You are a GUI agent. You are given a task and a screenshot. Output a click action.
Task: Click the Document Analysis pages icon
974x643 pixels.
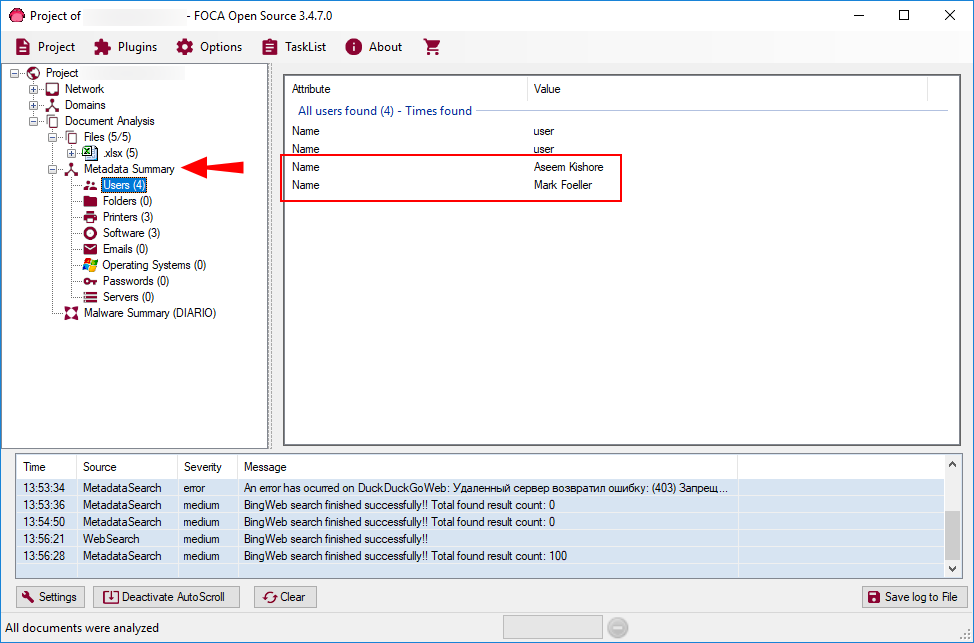click(53, 121)
